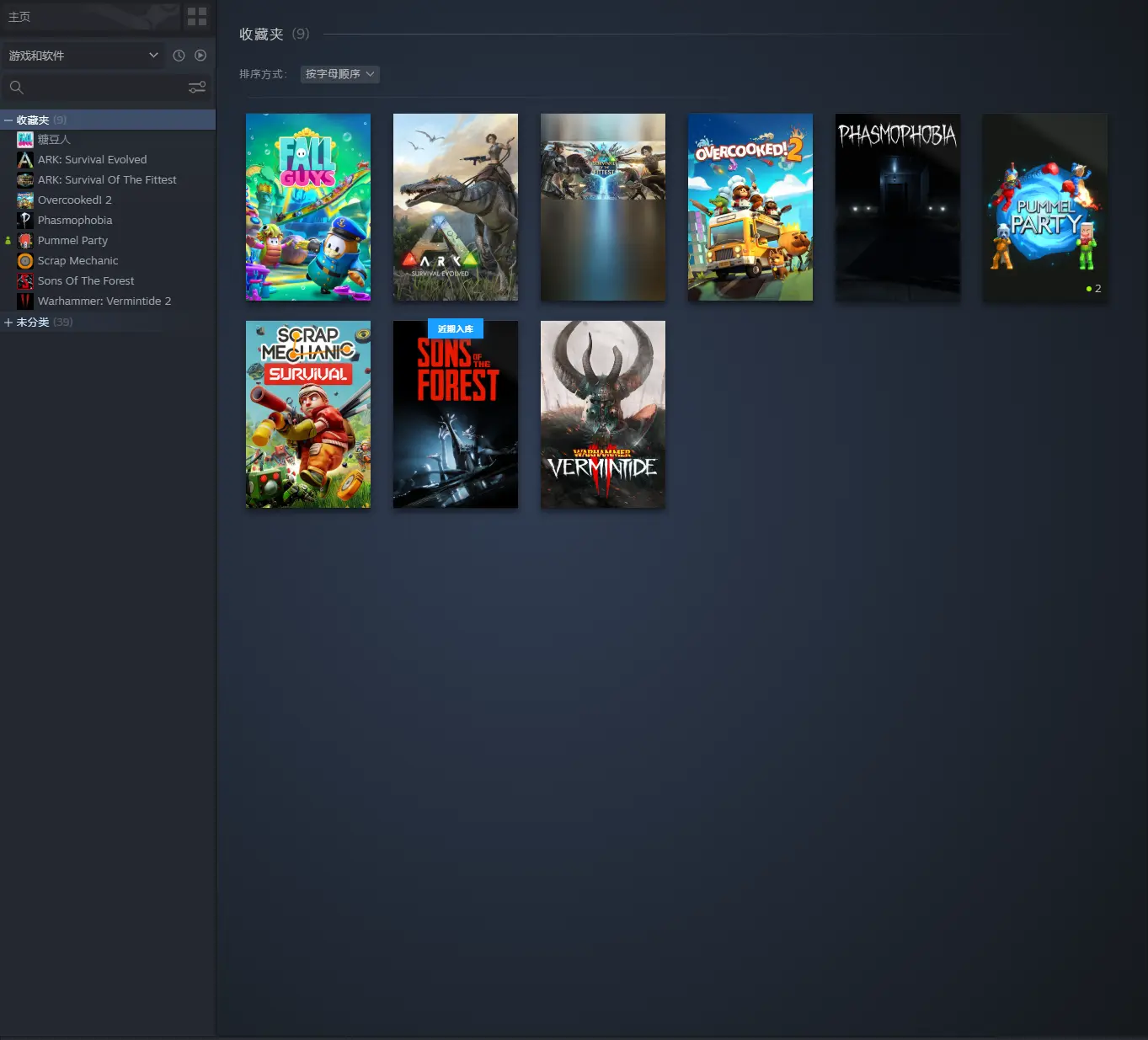Select ARK: Survival Of The Fittest entry
The image size is (1148, 1040).
click(108, 179)
